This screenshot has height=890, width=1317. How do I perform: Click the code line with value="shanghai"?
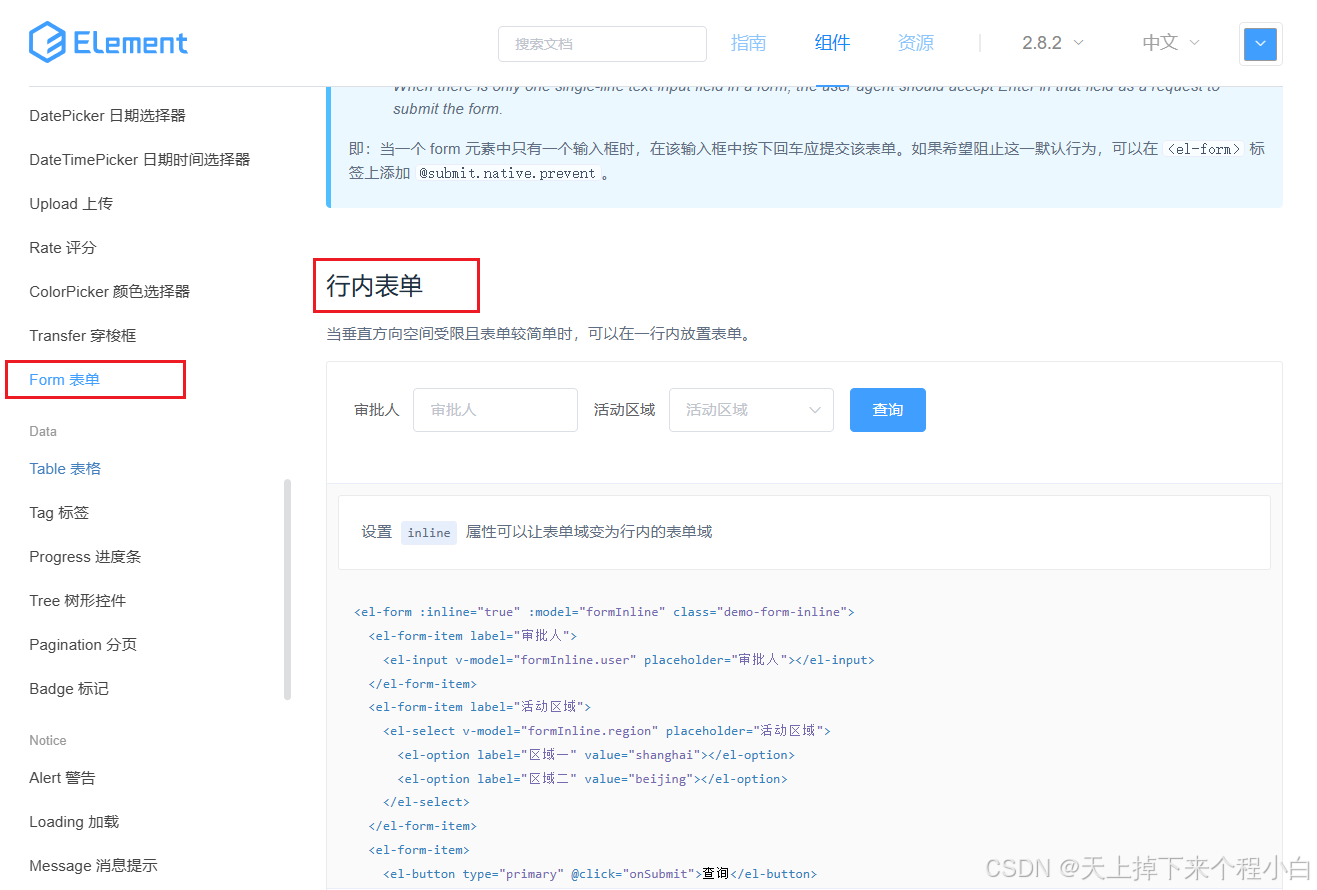pyautogui.click(x=596, y=755)
